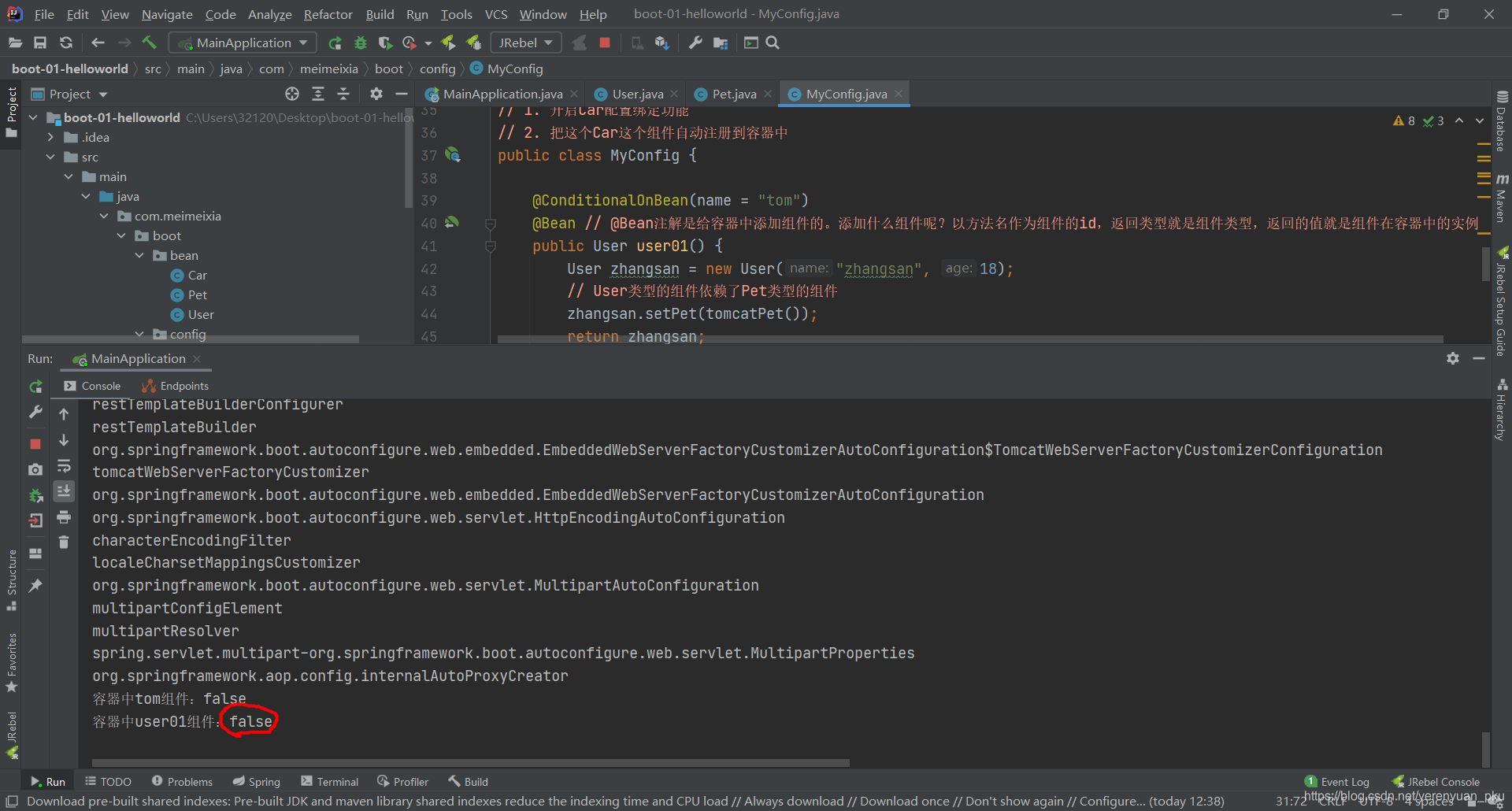This screenshot has width=1512, height=811.
Task: Navigate back with the left arrow
Action: tap(98, 43)
